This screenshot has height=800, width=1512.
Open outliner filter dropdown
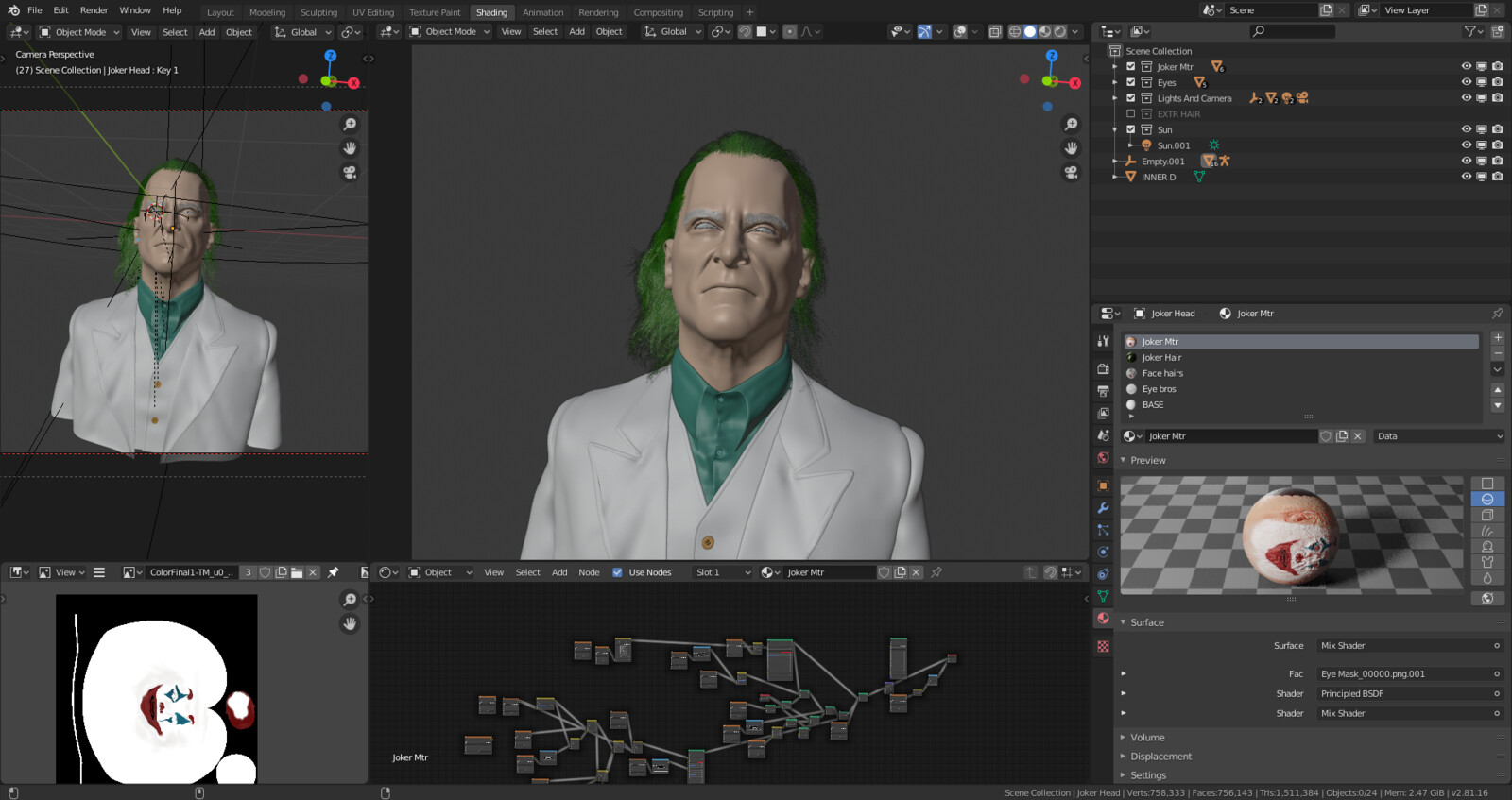click(x=1473, y=31)
